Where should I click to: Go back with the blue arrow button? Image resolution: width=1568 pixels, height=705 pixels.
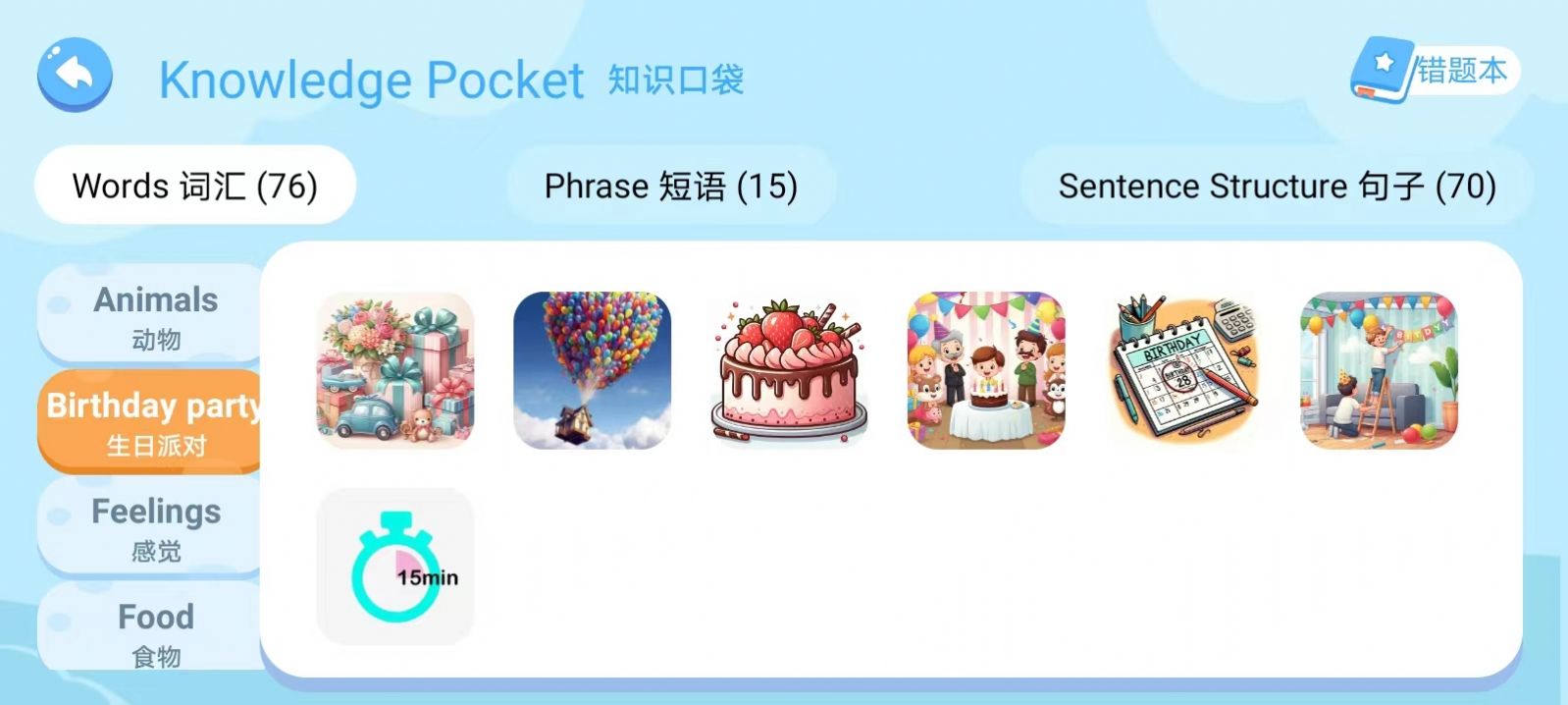click(x=75, y=75)
